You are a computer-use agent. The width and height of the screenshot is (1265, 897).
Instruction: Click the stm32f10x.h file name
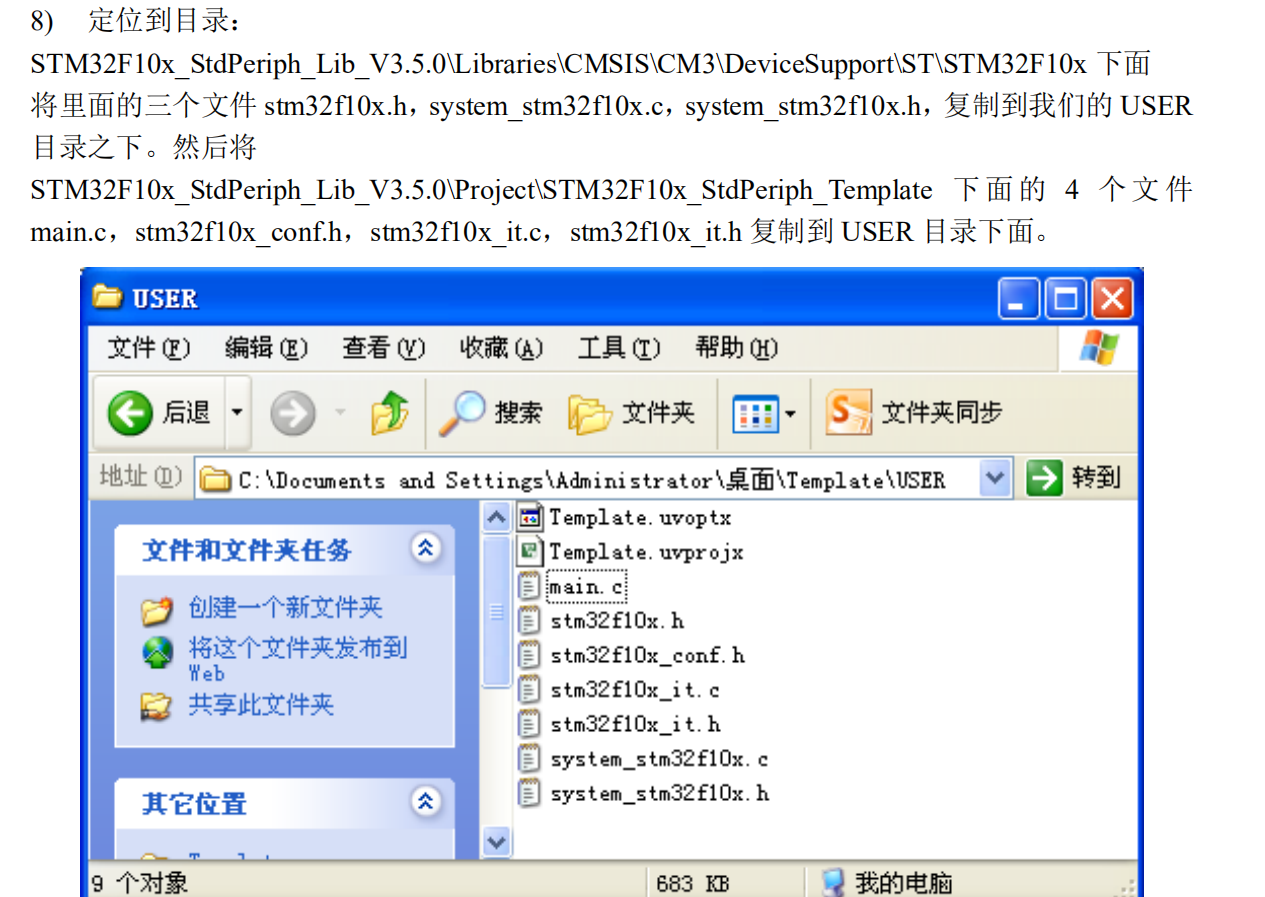(618, 621)
